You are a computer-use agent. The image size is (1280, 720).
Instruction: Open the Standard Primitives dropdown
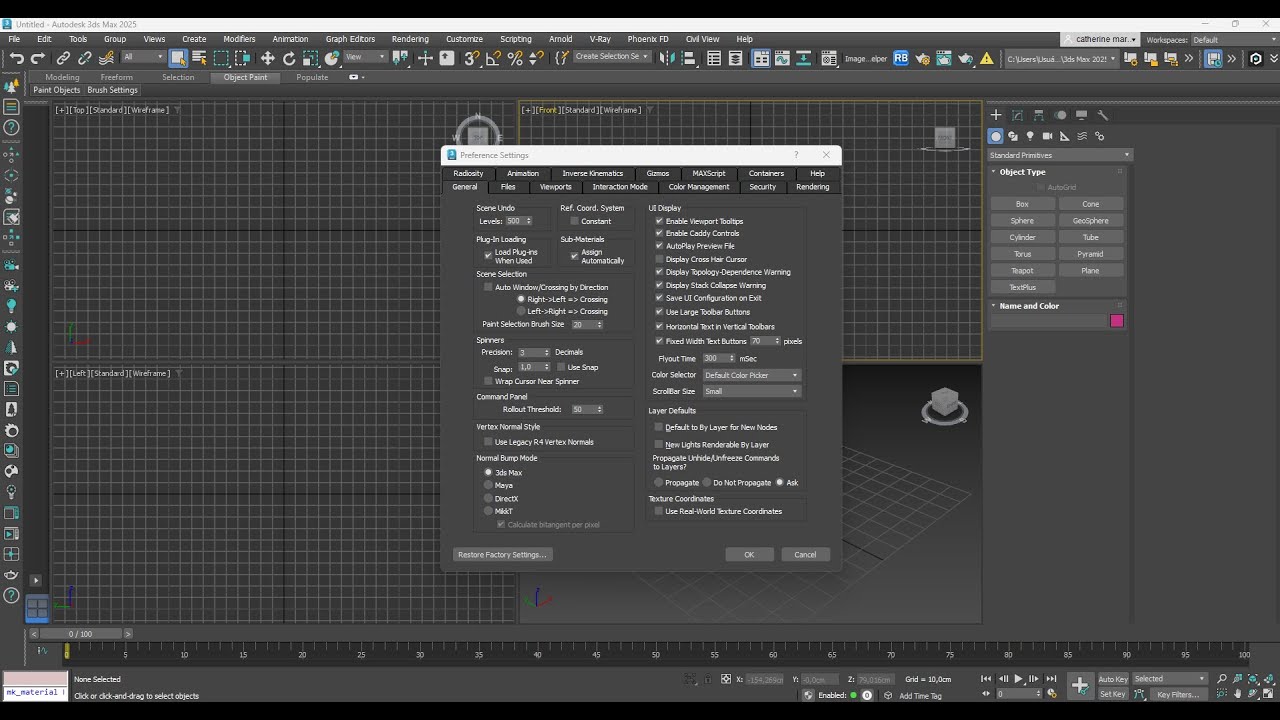click(1059, 155)
